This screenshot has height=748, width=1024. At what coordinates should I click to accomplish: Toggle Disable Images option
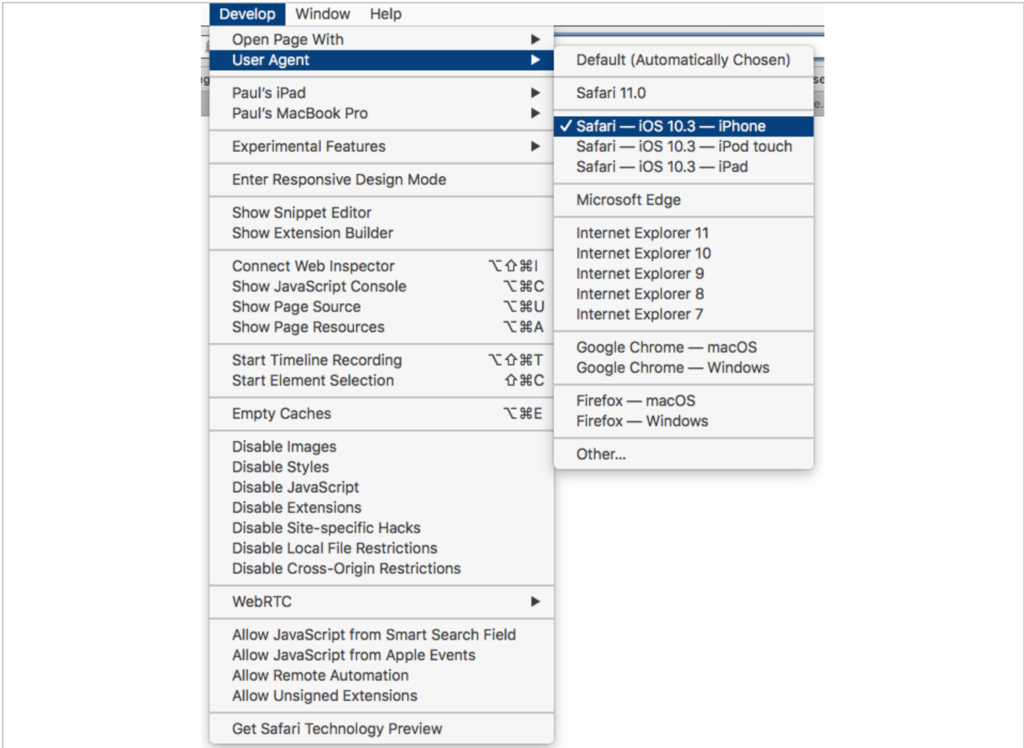coord(381,447)
